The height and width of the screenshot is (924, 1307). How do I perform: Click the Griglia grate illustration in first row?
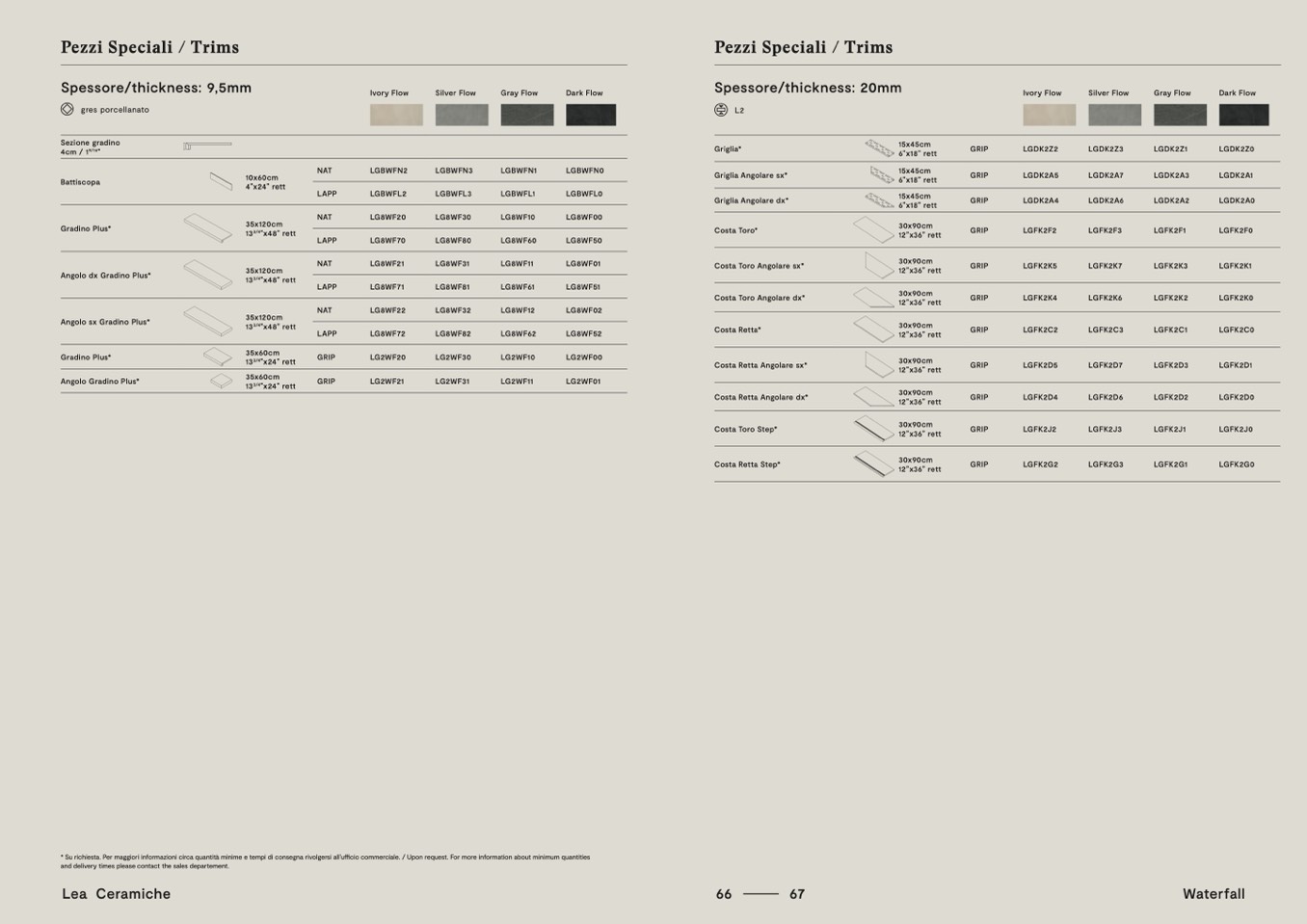(879, 148)
